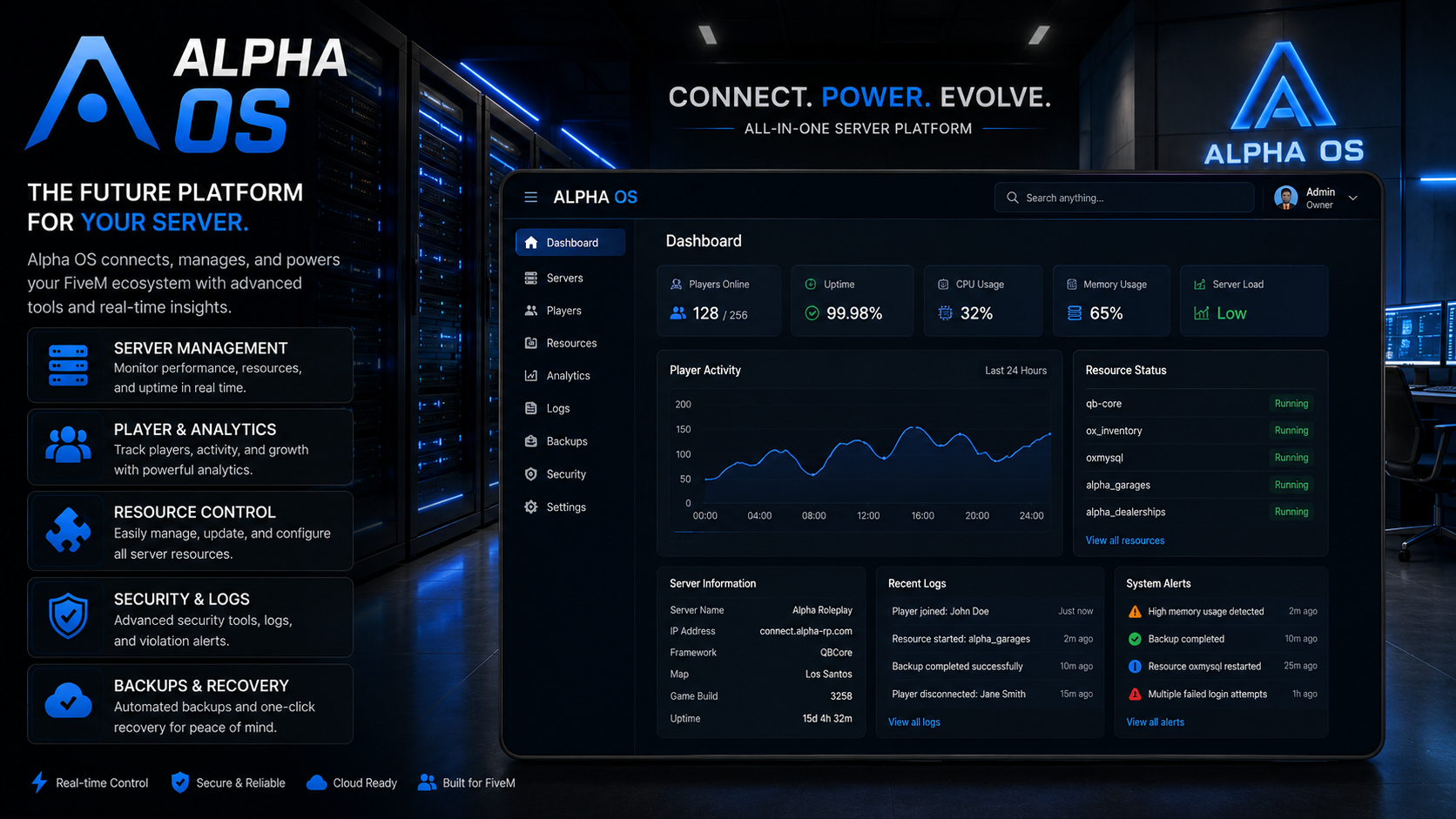Viewport: 1456px width, 819px height.
Task: Click the Players people icon in sidebar
Action: click(x=531, y=311)
